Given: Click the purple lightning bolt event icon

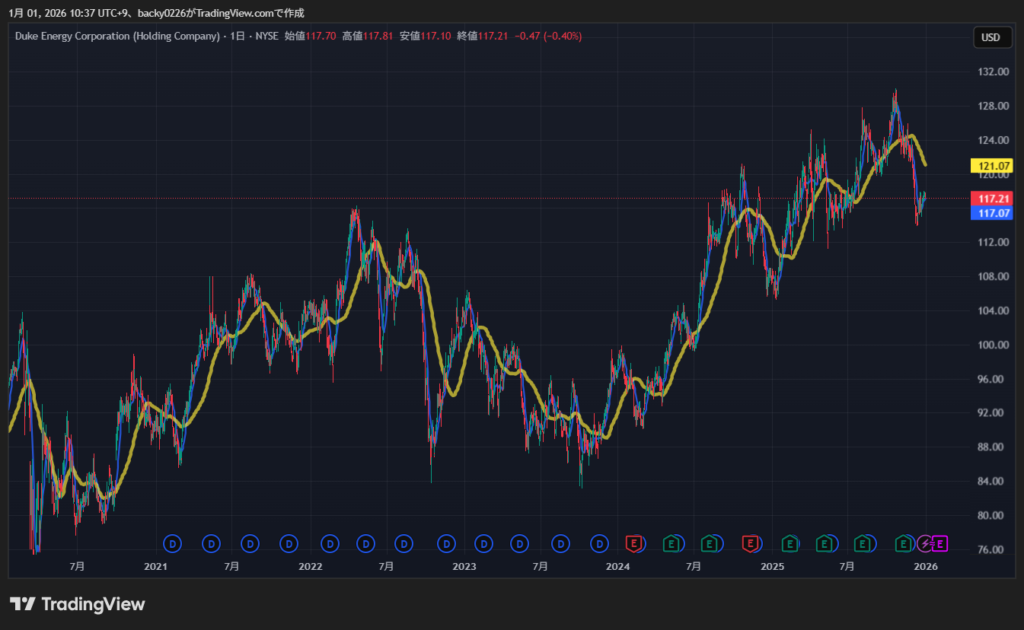Looking at the screenshot, I should point(926,543).
